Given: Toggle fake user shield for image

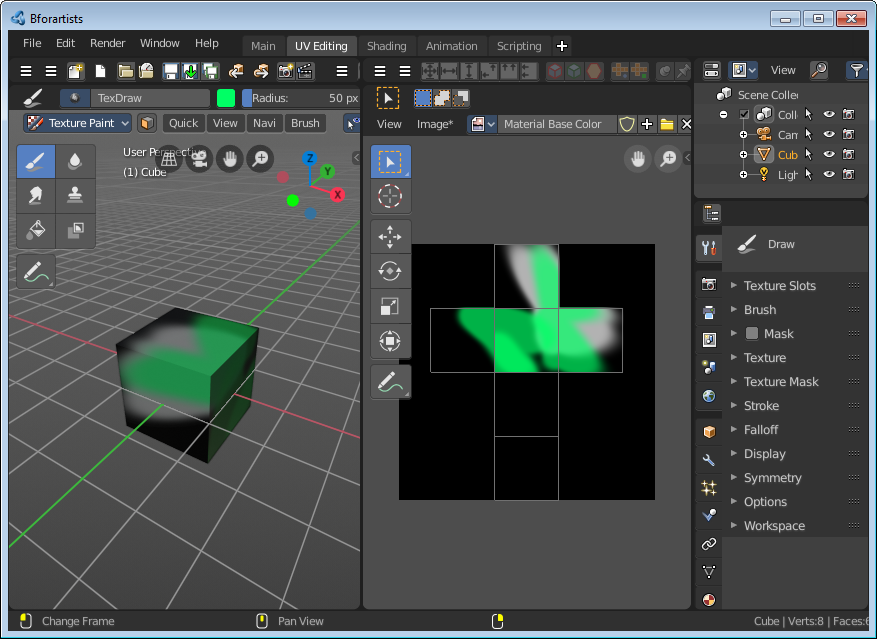Looking at the screenshot, I should click(x=627, y=124).
